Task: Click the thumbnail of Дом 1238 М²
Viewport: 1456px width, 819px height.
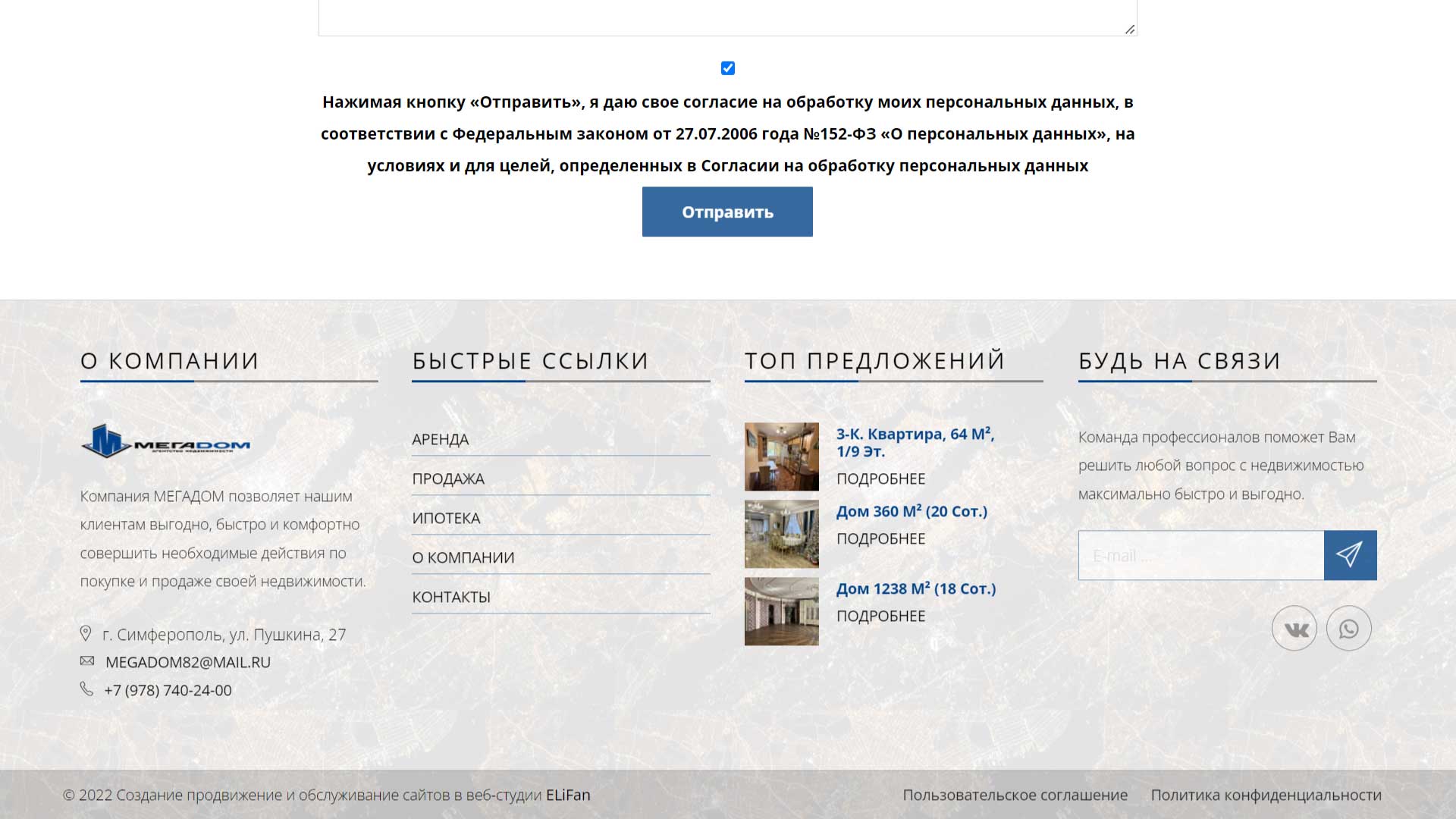Action: pyautogui.click(x=782, y=611)
